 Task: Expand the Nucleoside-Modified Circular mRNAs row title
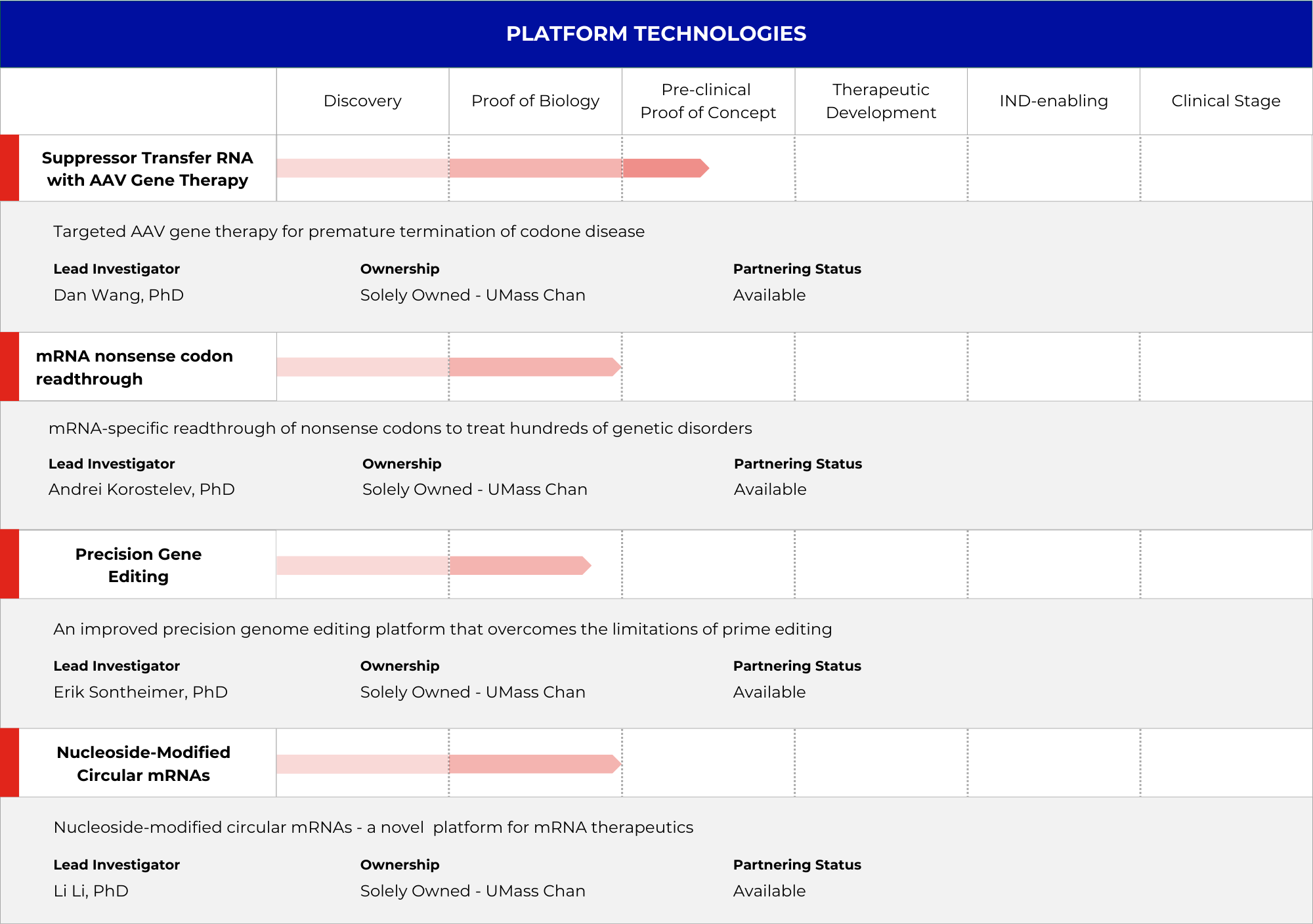tap(143, 764)
